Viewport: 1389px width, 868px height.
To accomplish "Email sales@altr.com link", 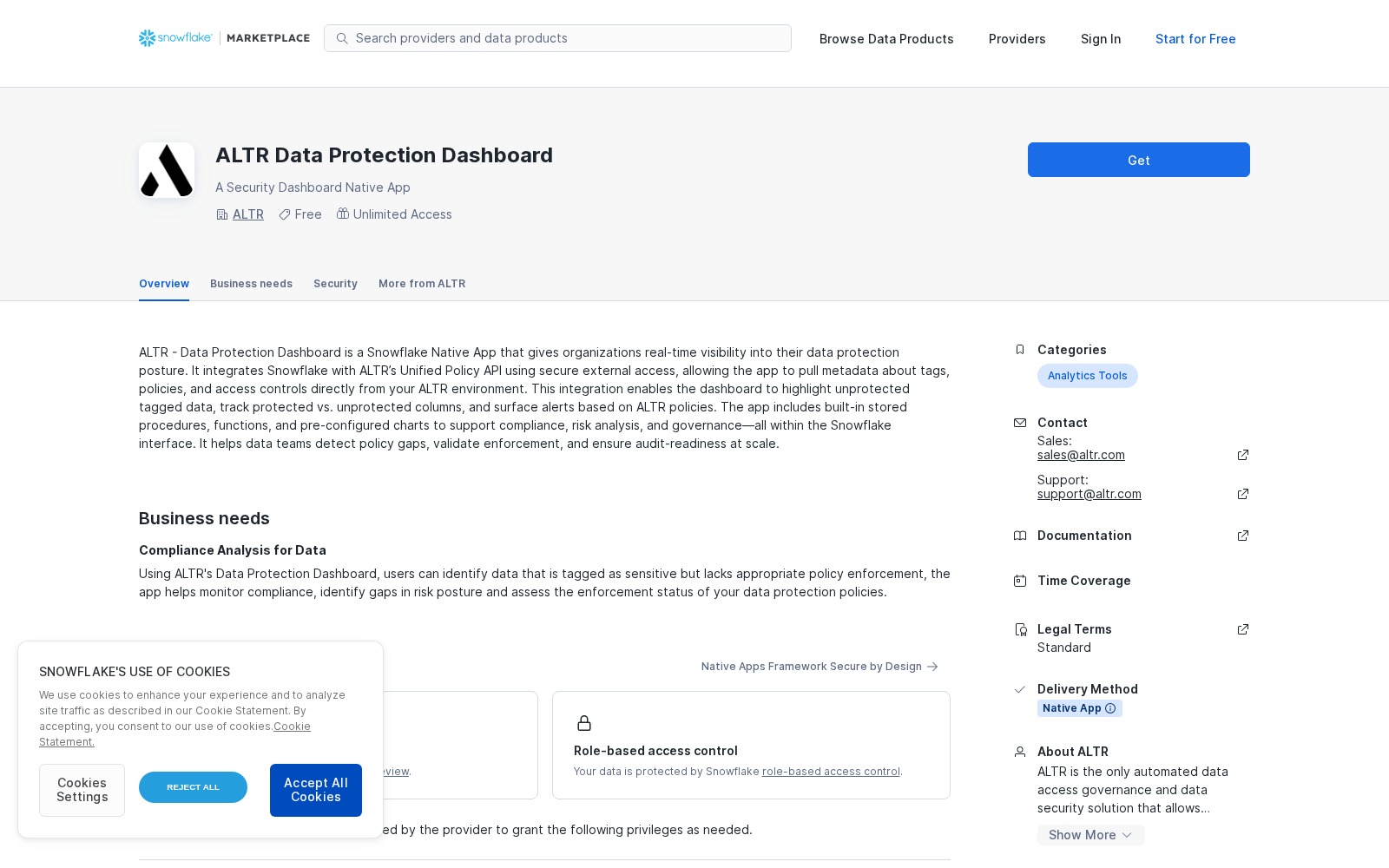I will pos(1081,455).
